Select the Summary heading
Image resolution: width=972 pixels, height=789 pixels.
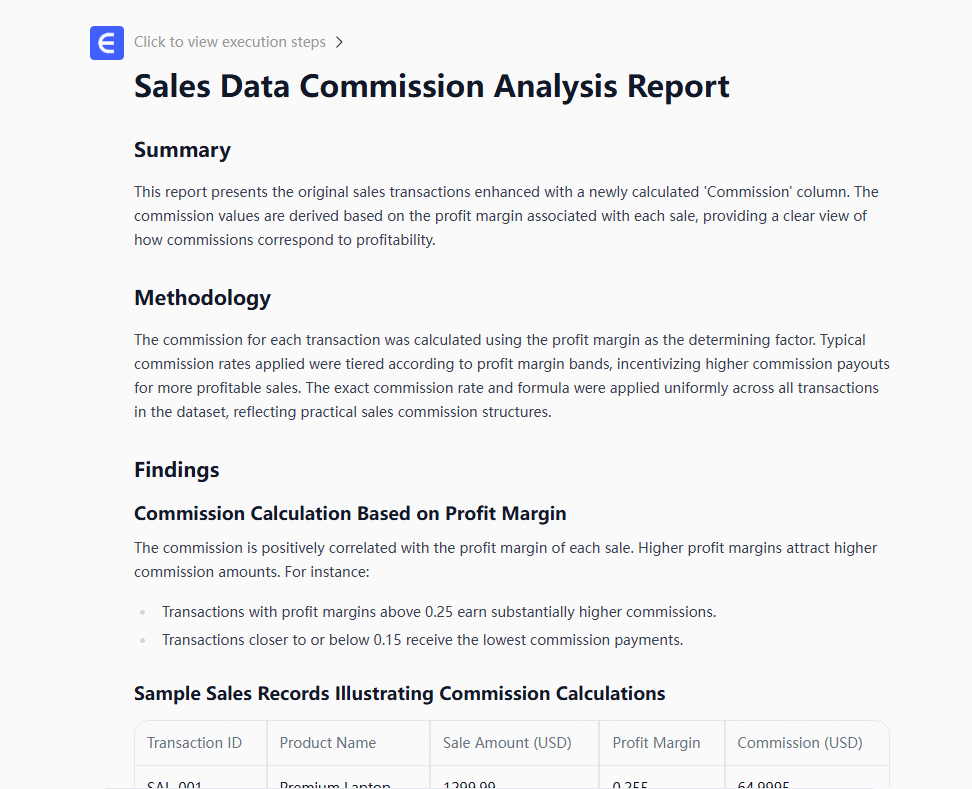pyautogui.click(x=182, y=150)
